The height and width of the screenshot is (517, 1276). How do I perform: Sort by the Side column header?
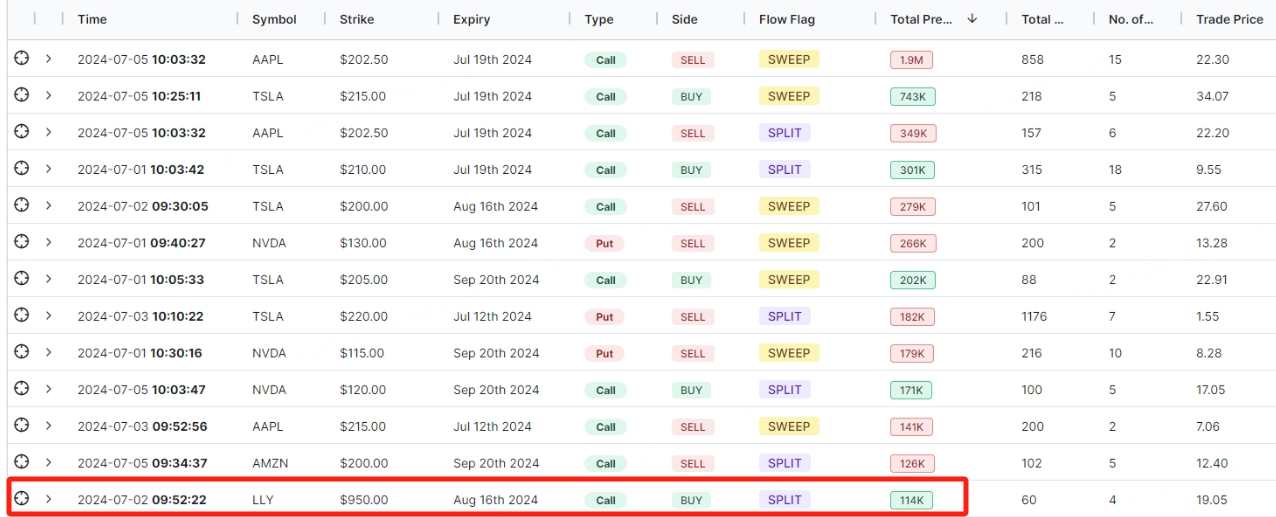click(685, 19)
